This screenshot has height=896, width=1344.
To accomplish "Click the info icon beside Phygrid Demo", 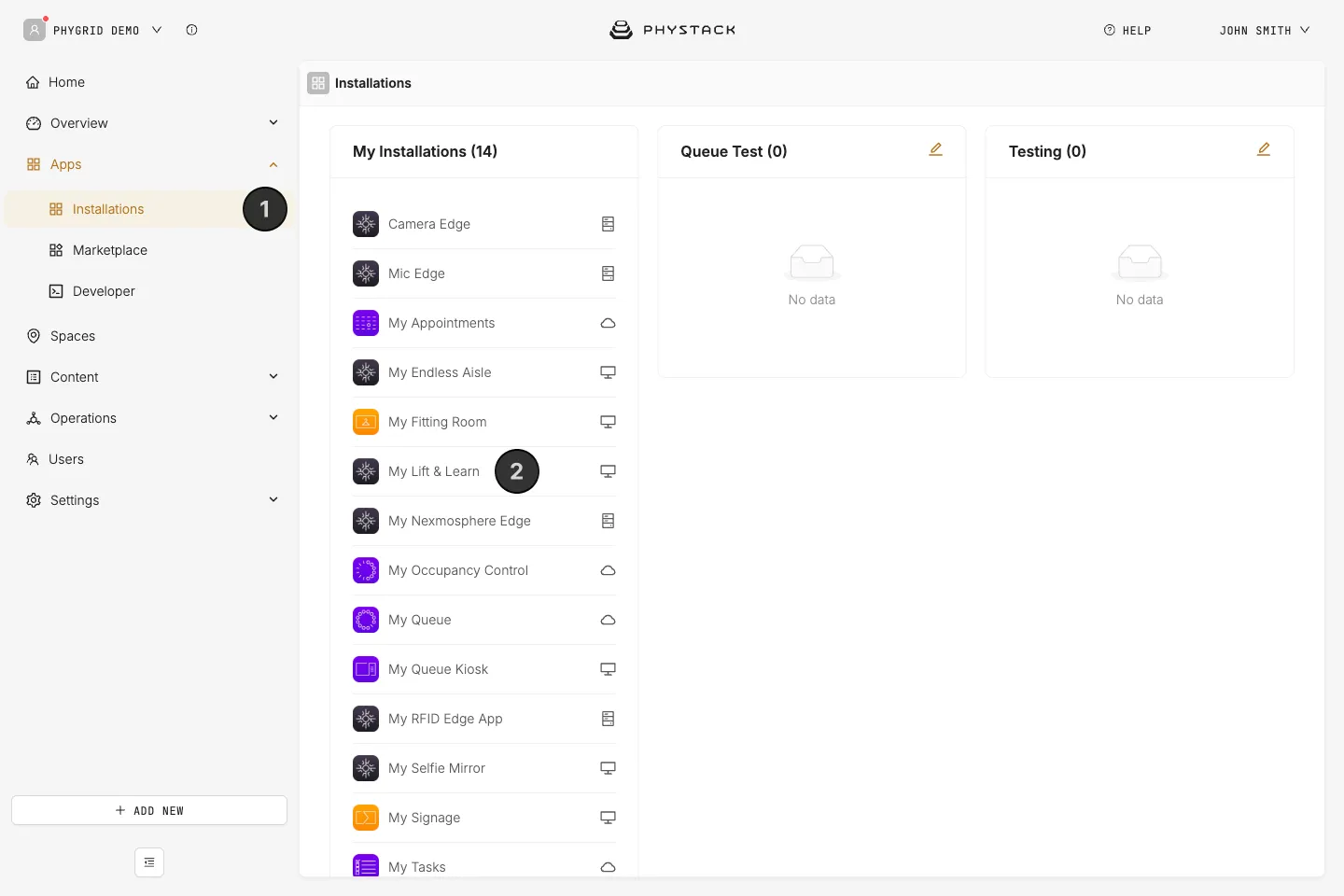I will coord(191,30).
